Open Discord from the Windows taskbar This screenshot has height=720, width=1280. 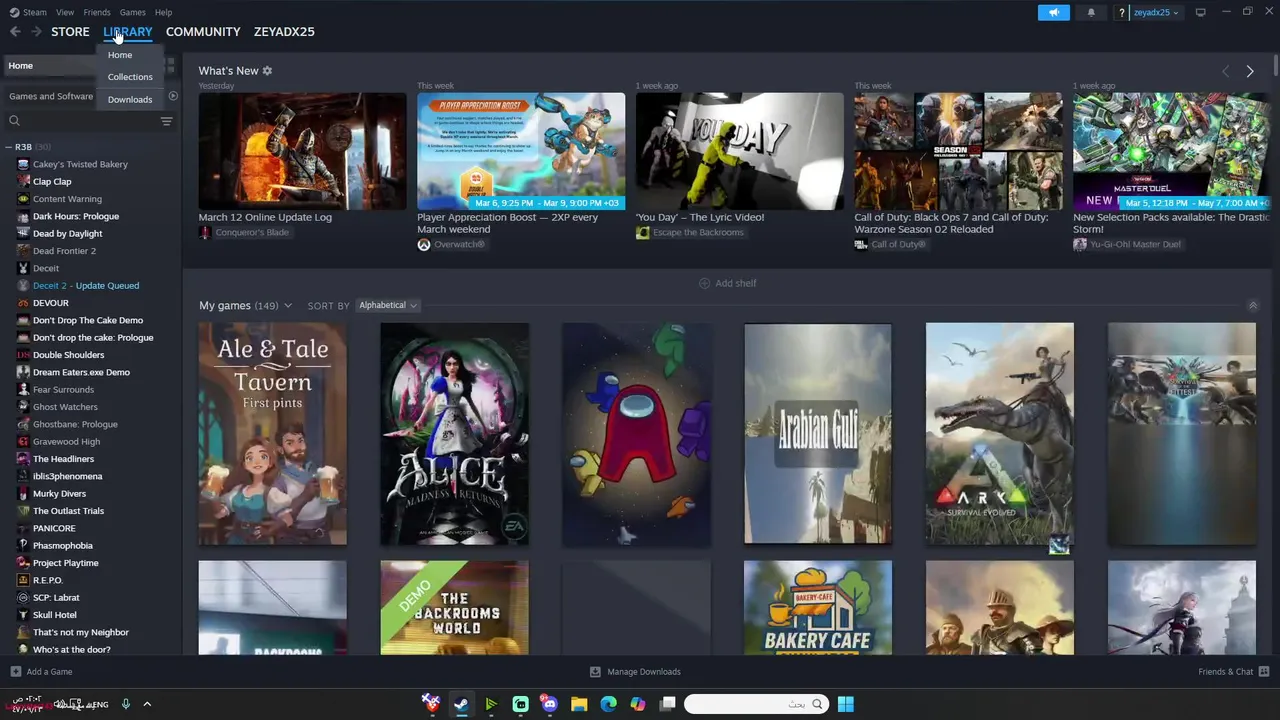[x=549, y=704]
